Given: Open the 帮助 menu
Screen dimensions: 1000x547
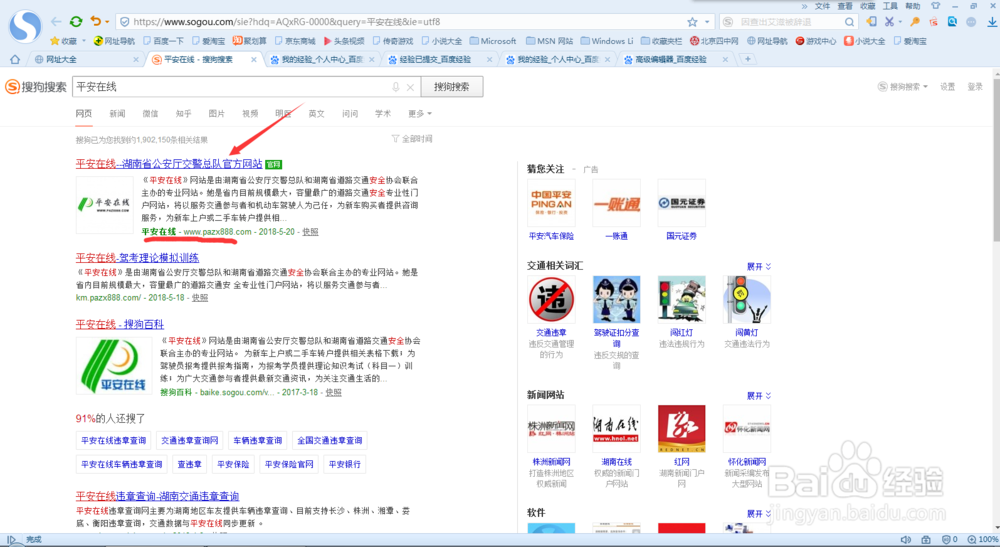Looking at the screenshot, I should tap(913, 6).
